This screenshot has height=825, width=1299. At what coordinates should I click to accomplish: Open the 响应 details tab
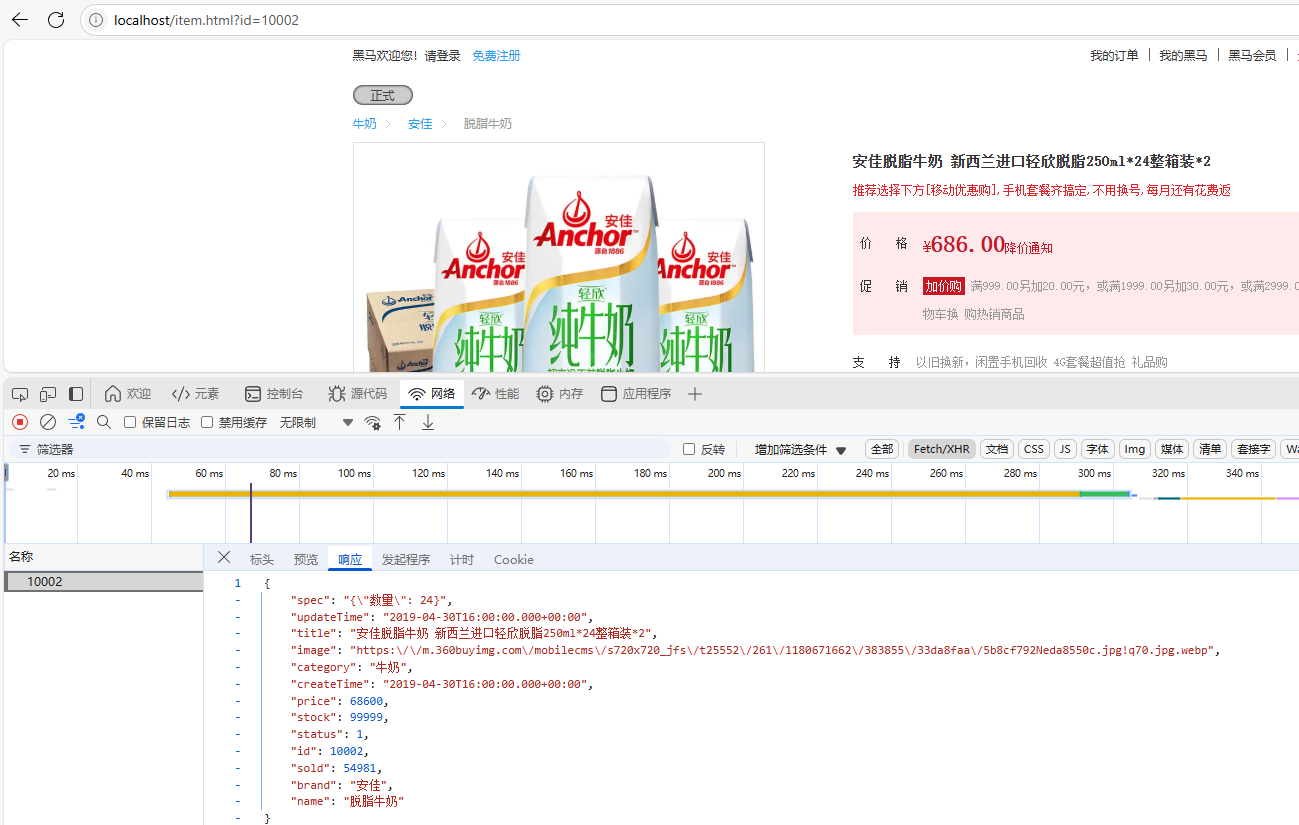tap(350, 560)
